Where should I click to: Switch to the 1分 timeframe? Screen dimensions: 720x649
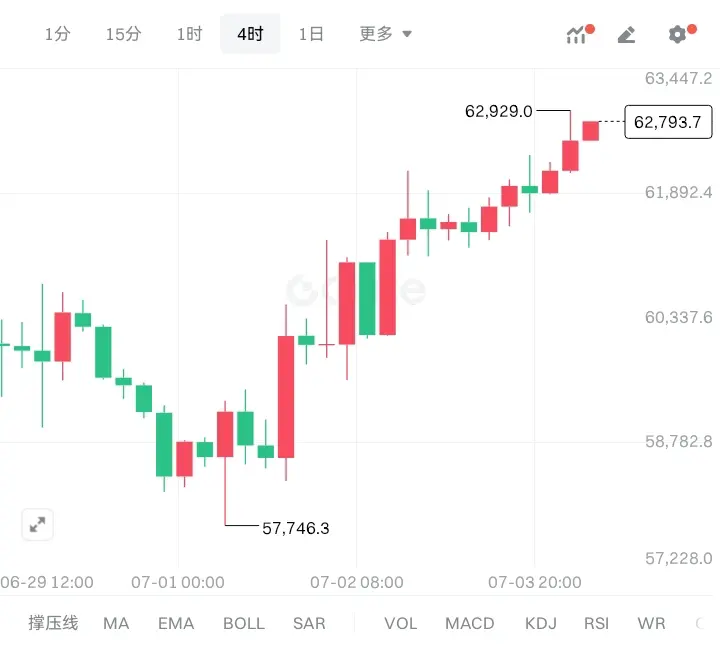click(x=57, y=34)
